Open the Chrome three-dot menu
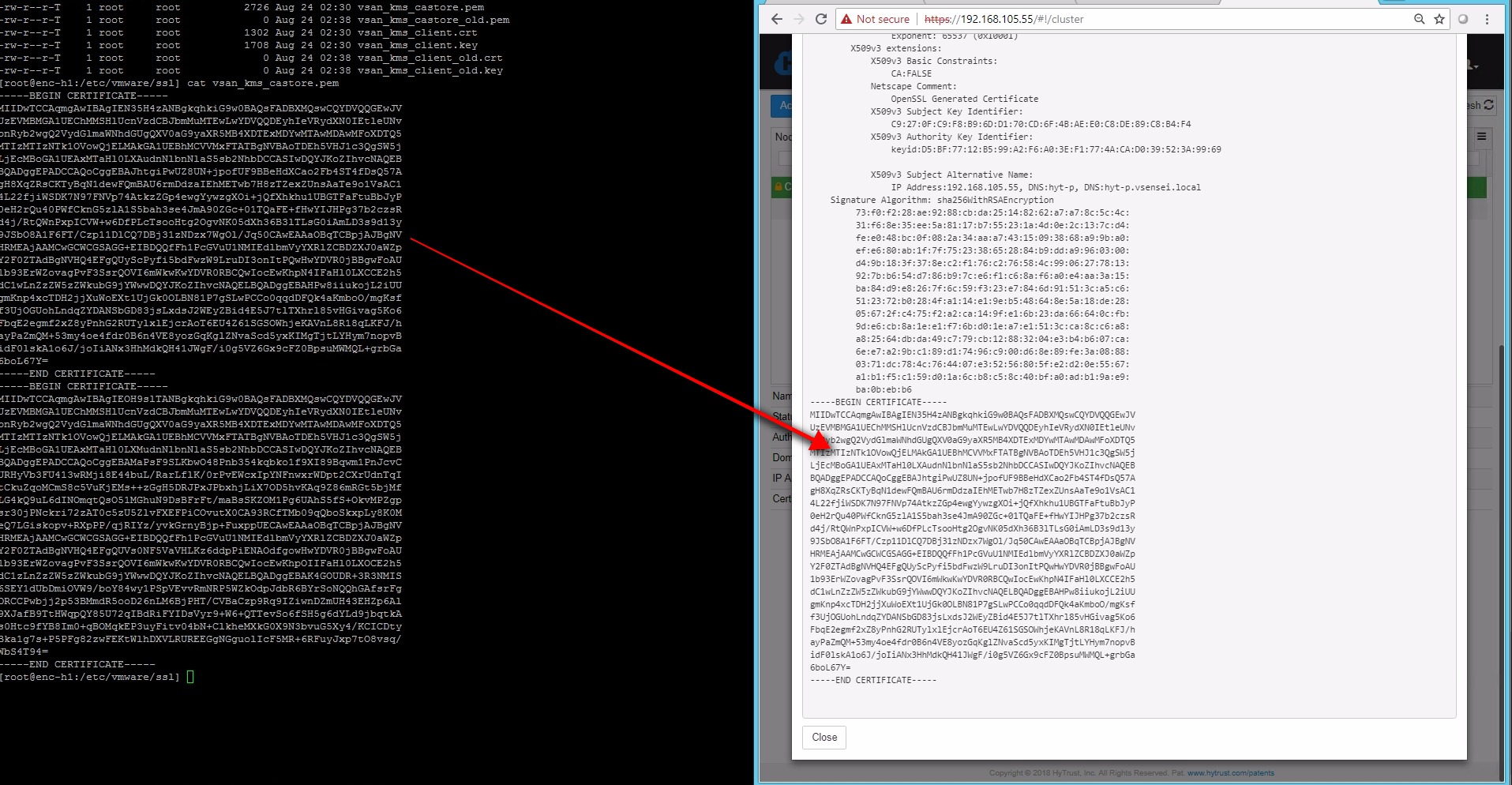Image resolution: width=1512 pixels, height=785 pixels. coord(1487,19)
